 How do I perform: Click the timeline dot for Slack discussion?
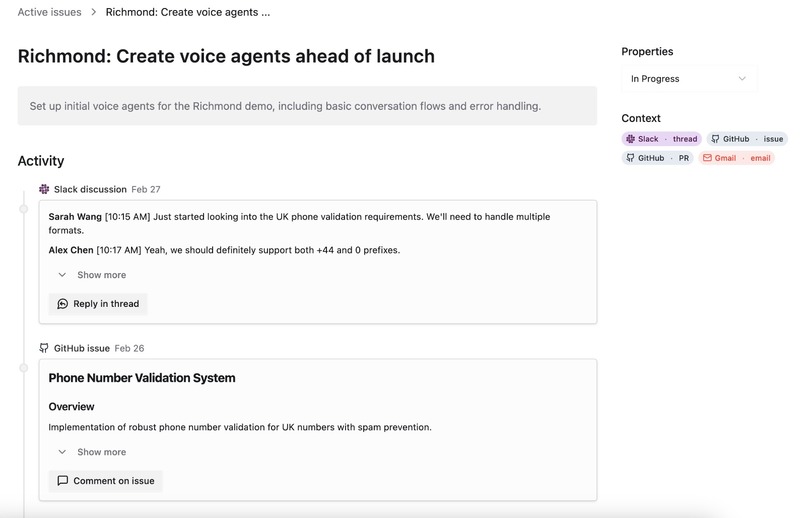[24, 209]
